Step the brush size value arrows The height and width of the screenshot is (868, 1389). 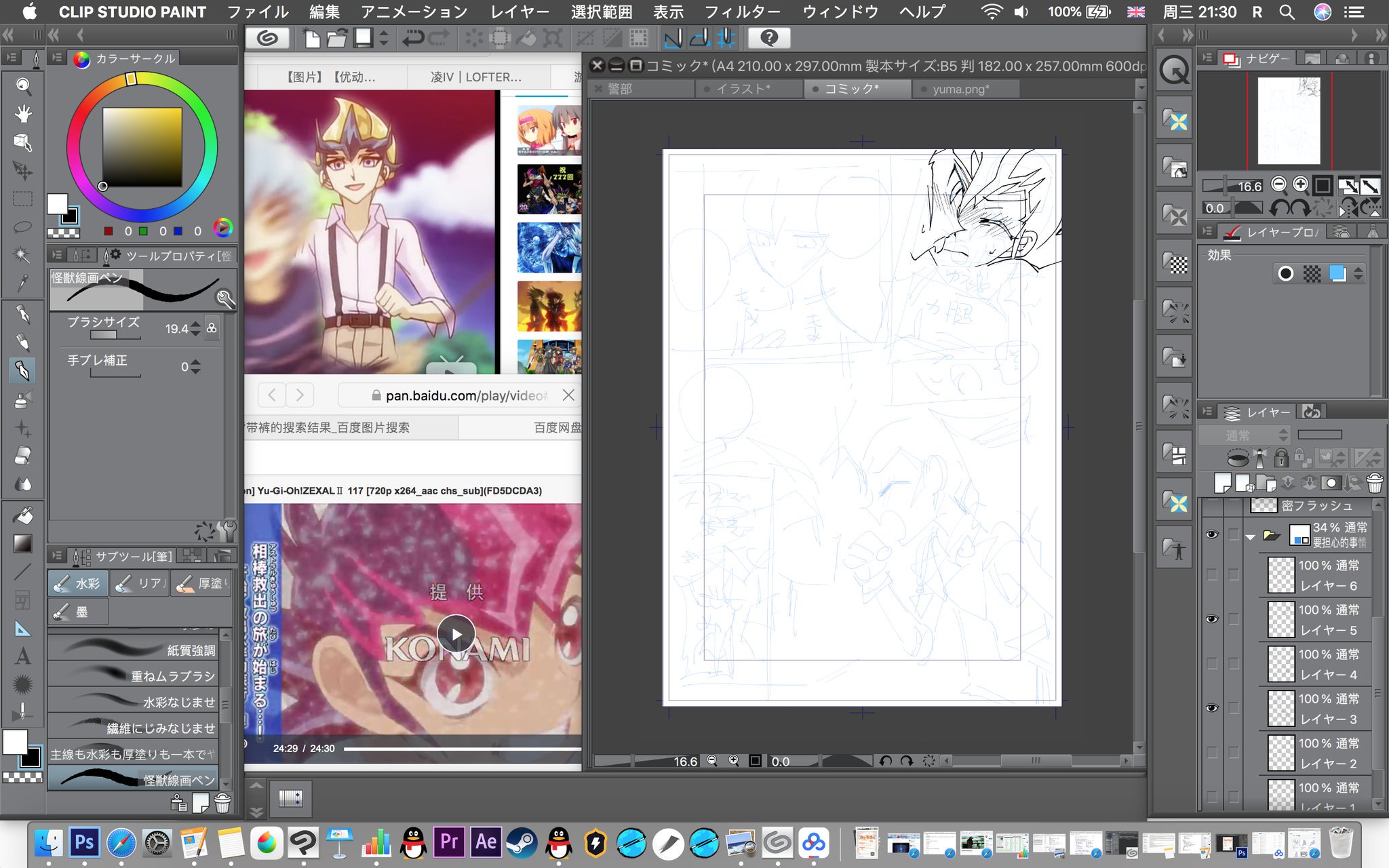(195, 329)
